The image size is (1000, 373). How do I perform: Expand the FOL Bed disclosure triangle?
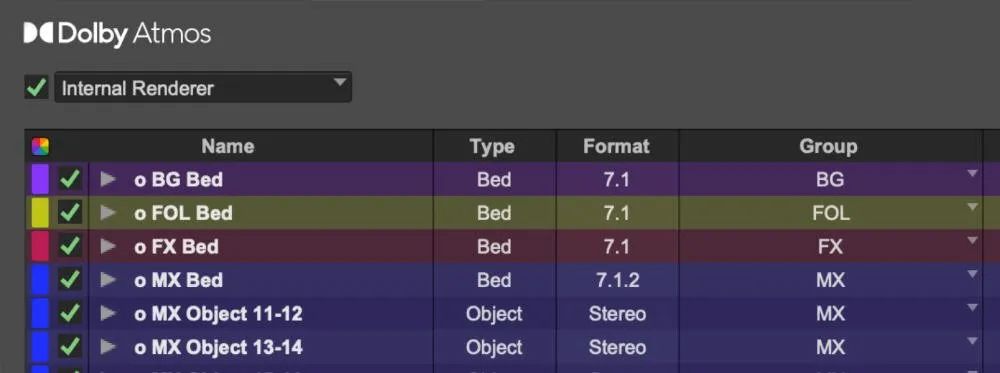(108, 213)
